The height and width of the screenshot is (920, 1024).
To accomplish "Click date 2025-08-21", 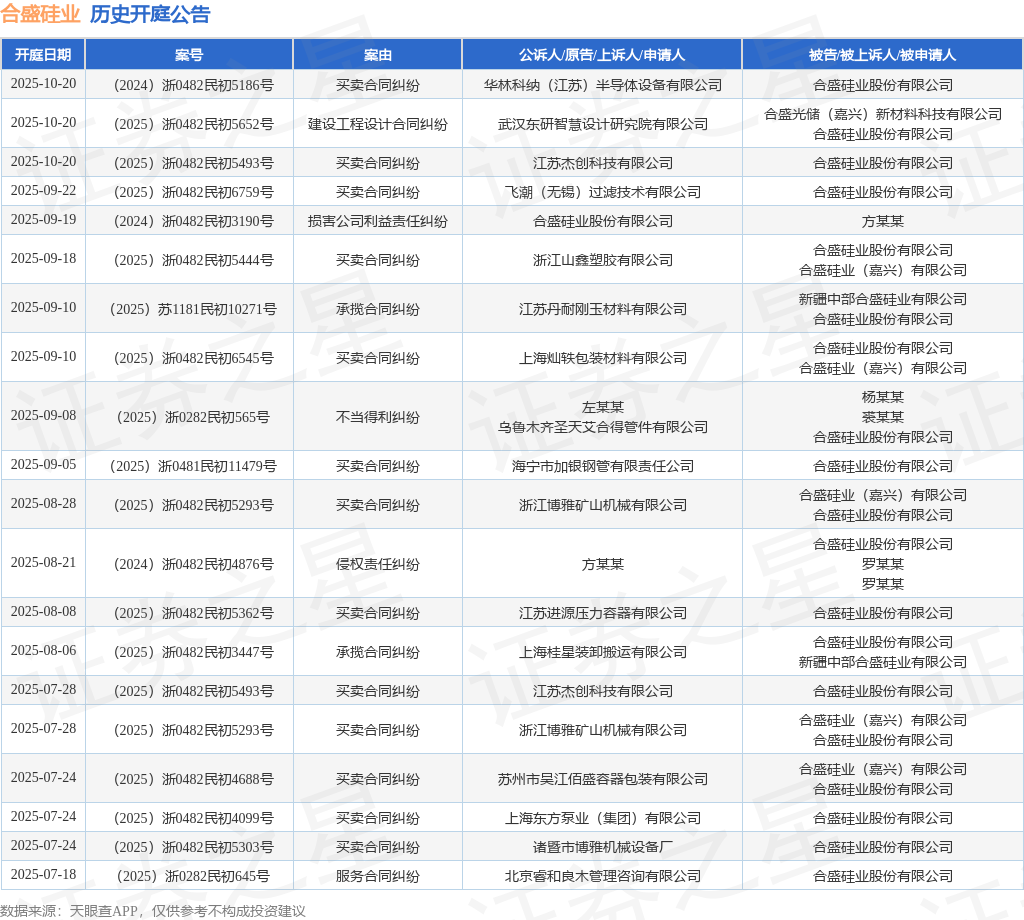I will pyautogui.click(x=43, y=563).
